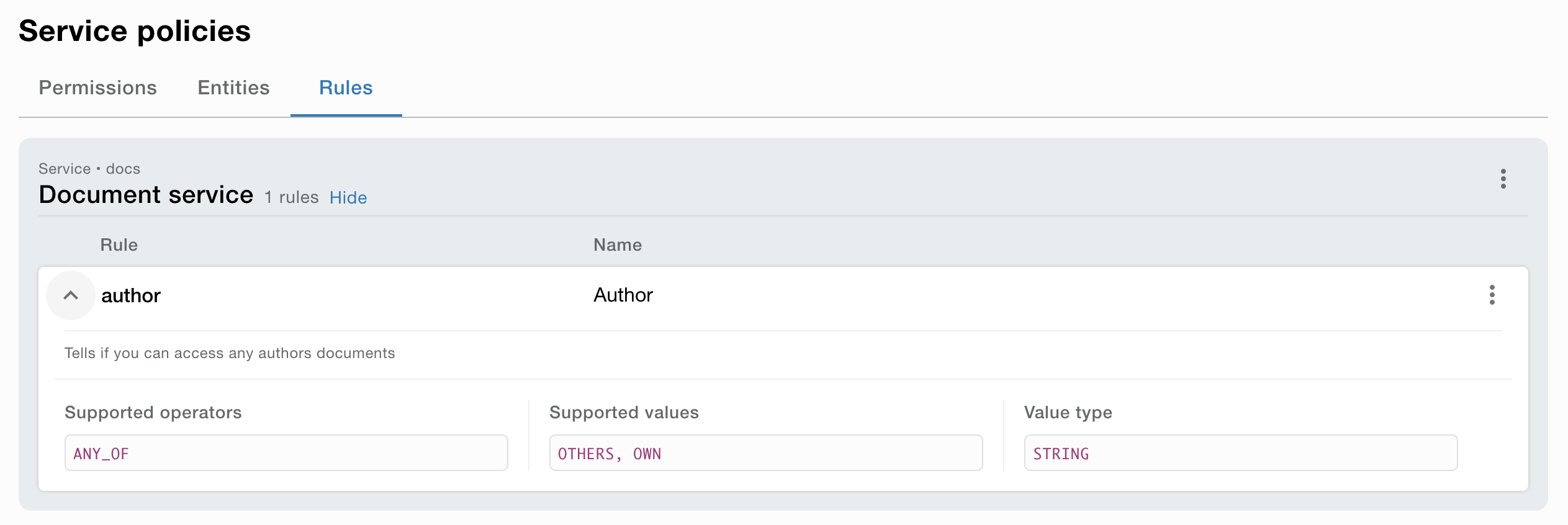The width and height of the screenshot is (1568, 525).
Task: Click the Rule column header
Action: coord(119,245)
